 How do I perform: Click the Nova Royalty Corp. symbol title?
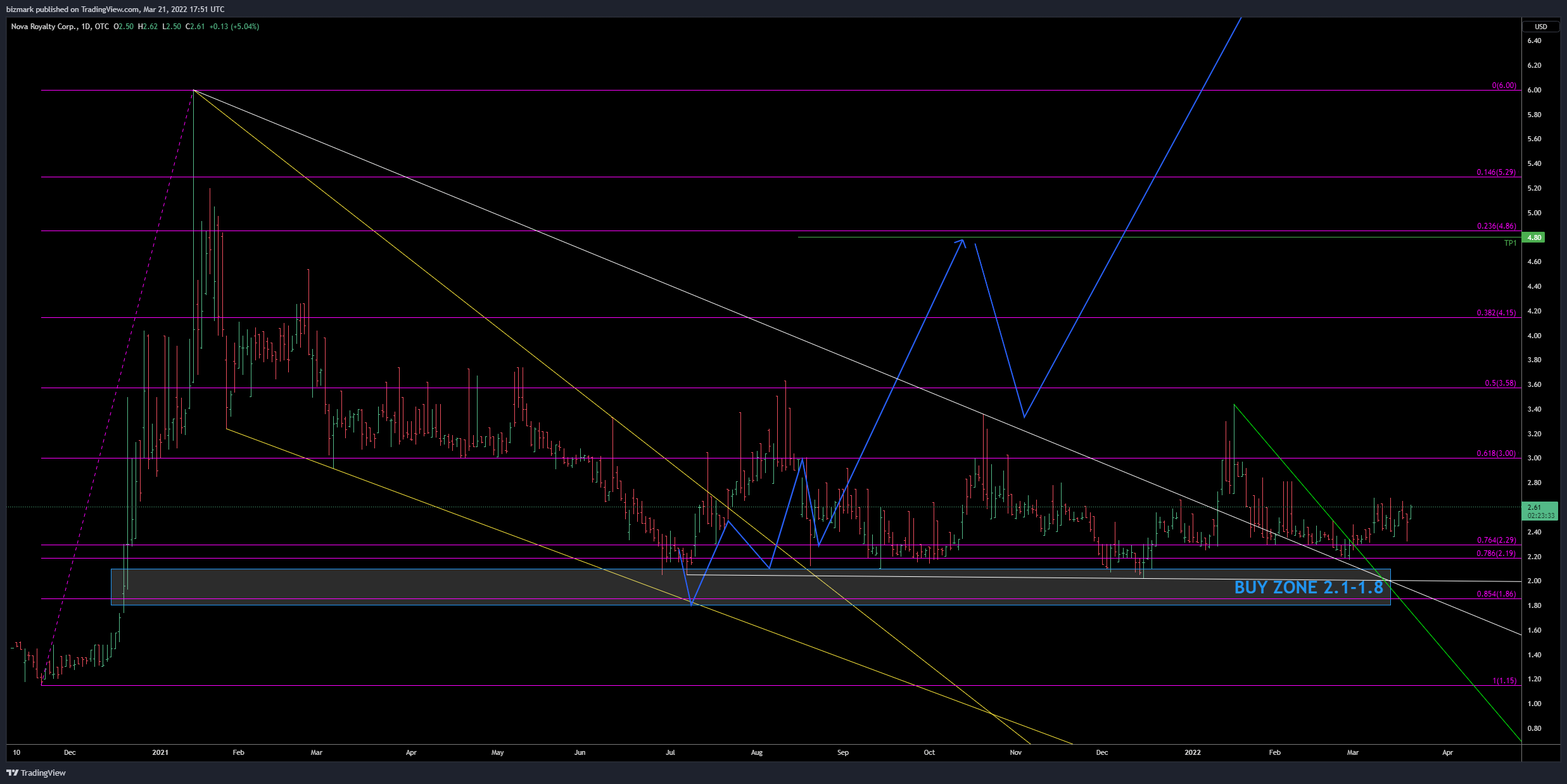[x=44, y=27]
